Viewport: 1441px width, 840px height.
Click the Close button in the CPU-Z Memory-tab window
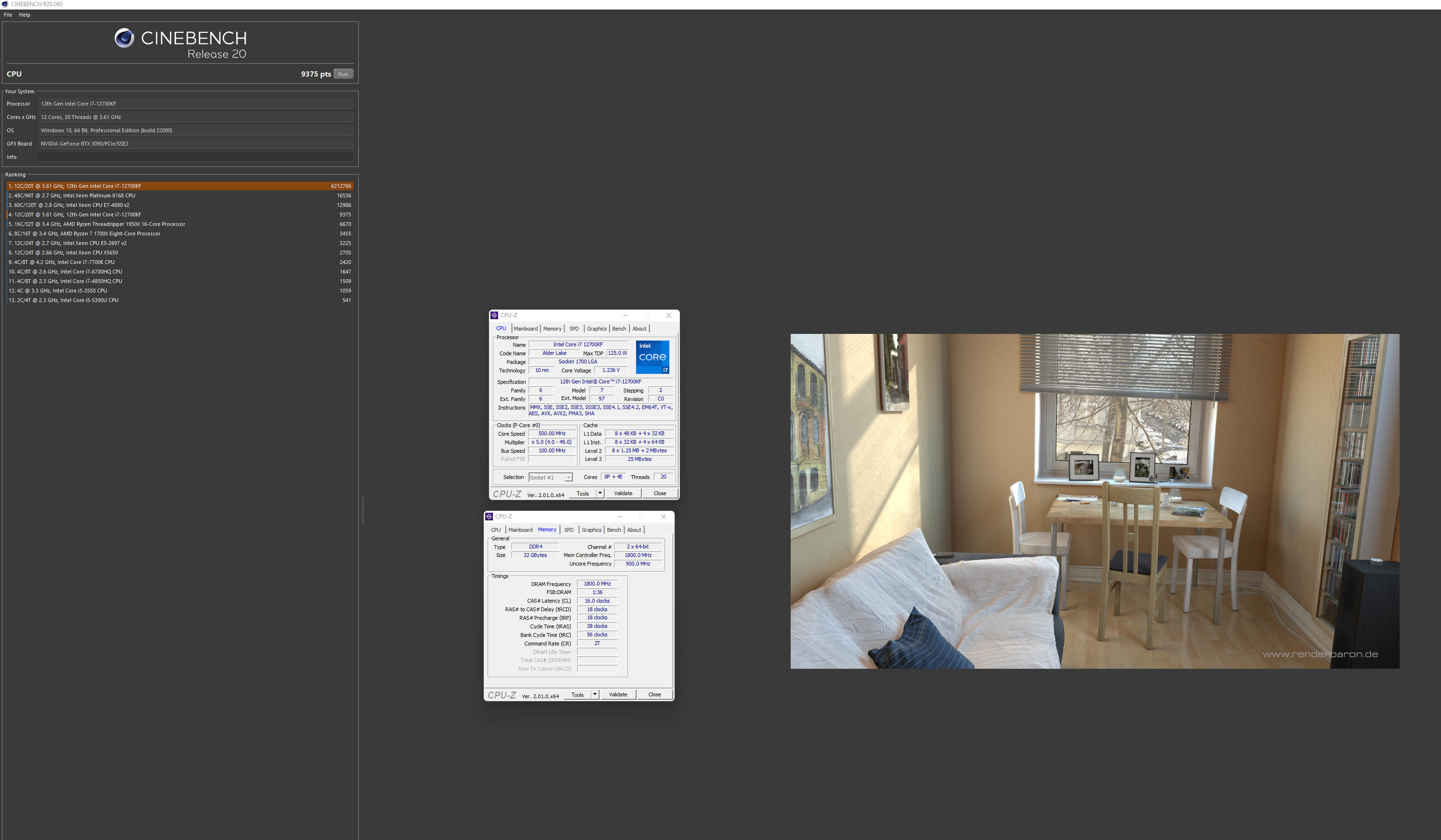(x=654, y=695)
